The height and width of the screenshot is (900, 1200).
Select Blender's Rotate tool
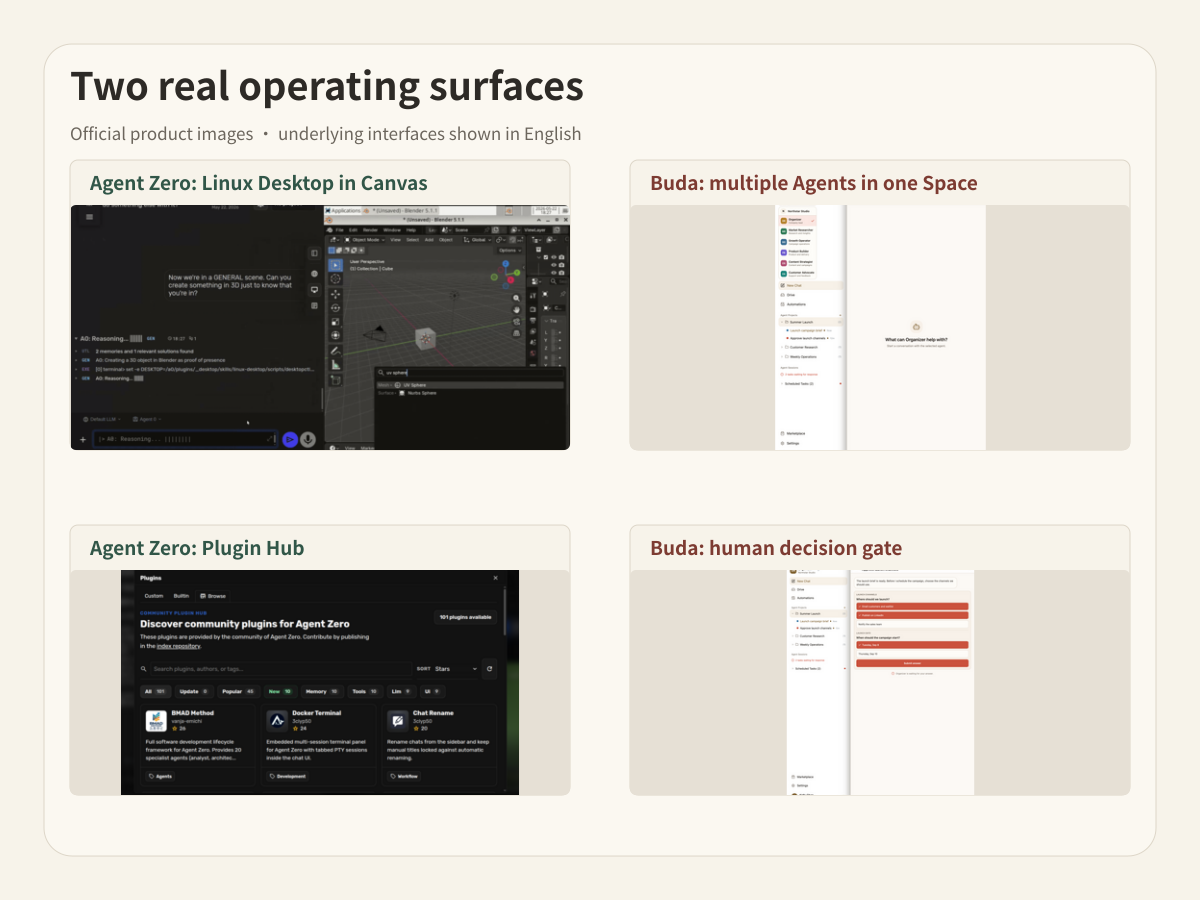[335, 308]
